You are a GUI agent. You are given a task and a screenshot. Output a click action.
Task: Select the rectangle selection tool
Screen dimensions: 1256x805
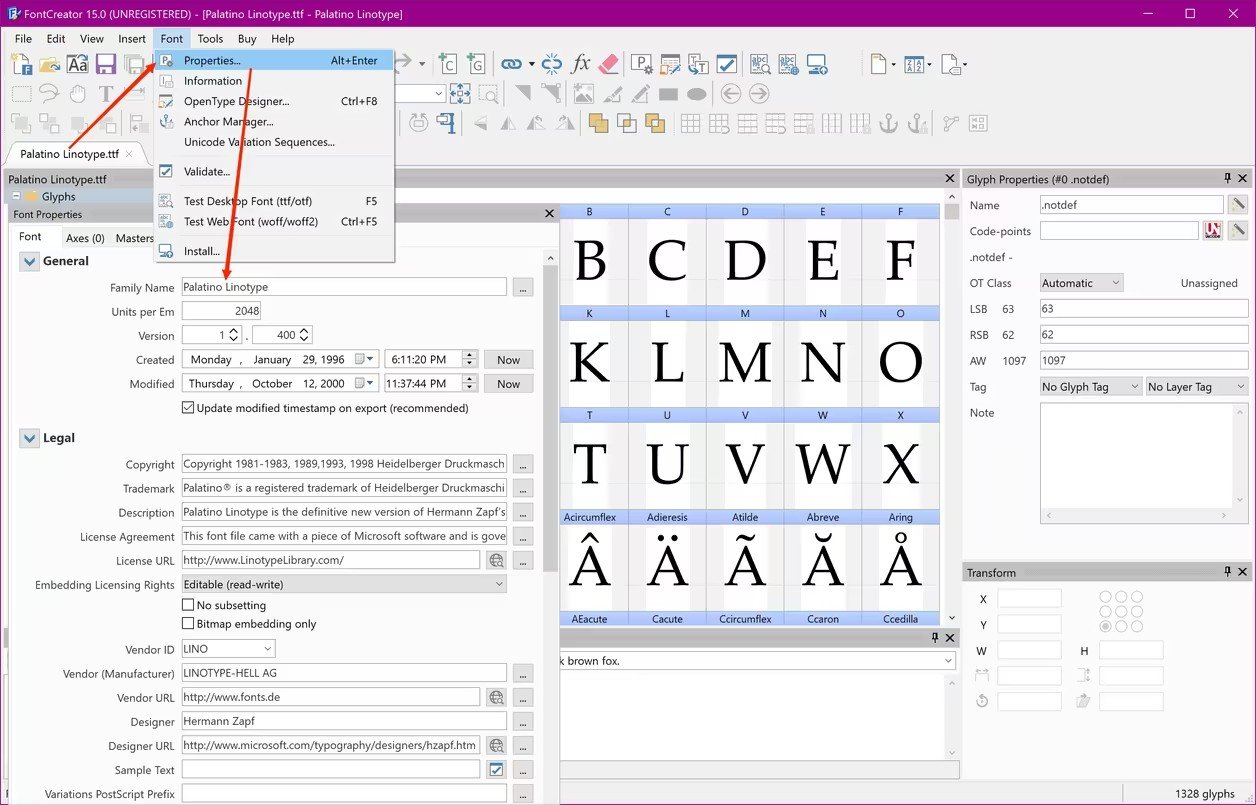point(21,94)
